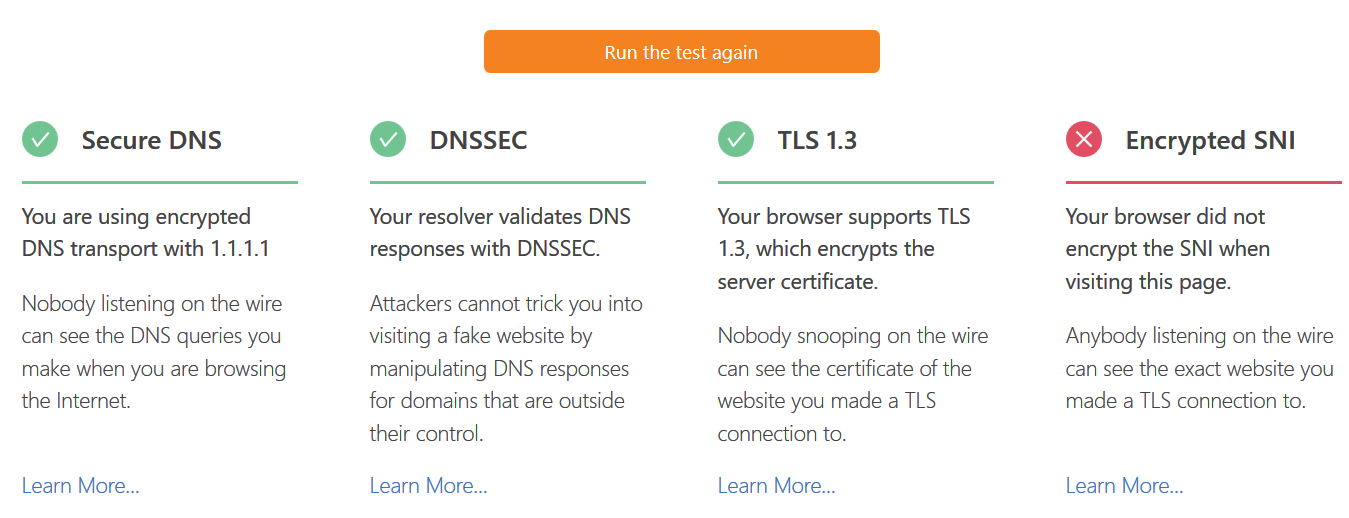Click the 'Nobody listening on the wire' paragraph
1349x518 pixels.
(154, 352)
